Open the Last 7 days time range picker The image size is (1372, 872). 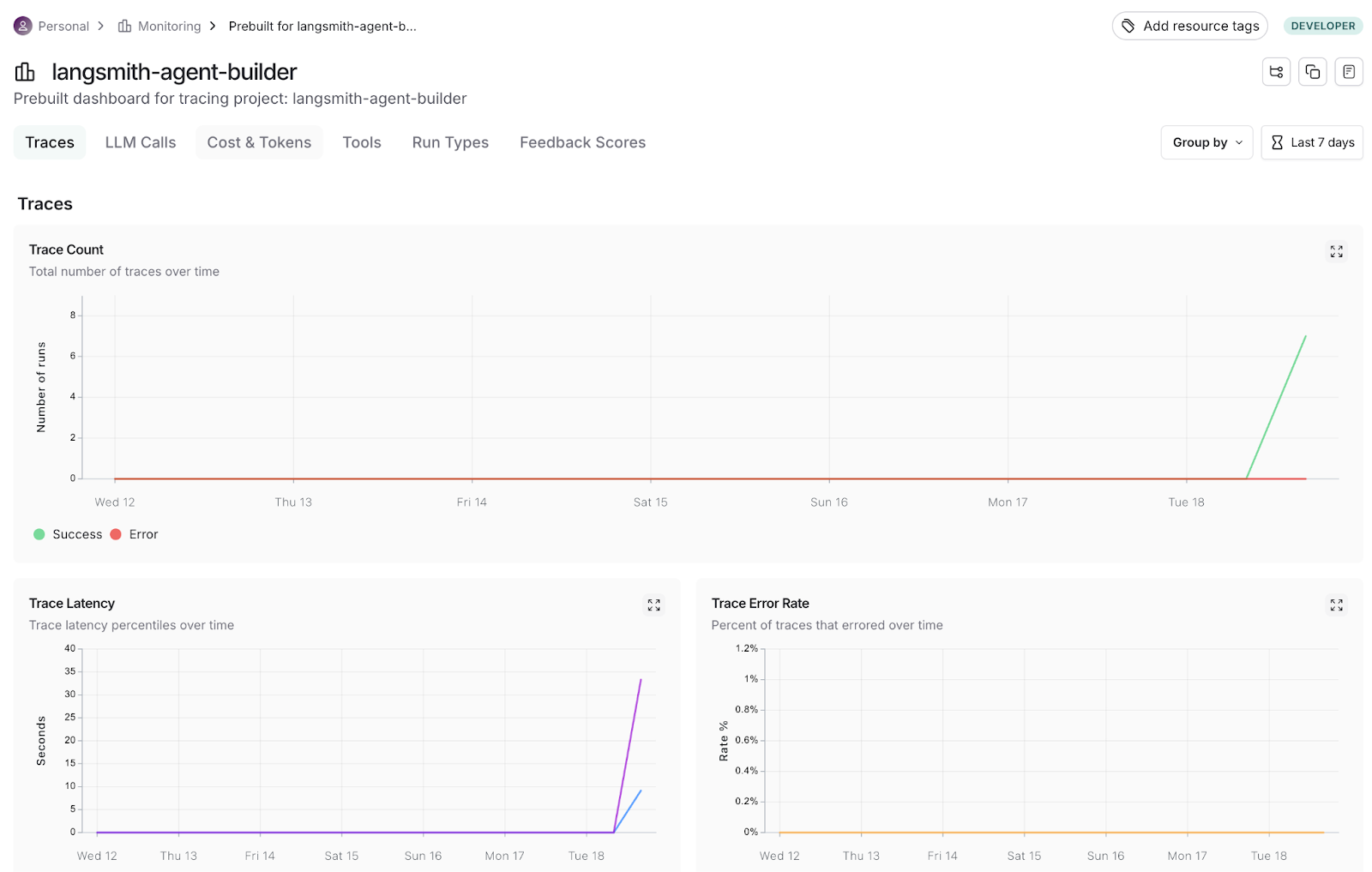tap(1312, 142)
